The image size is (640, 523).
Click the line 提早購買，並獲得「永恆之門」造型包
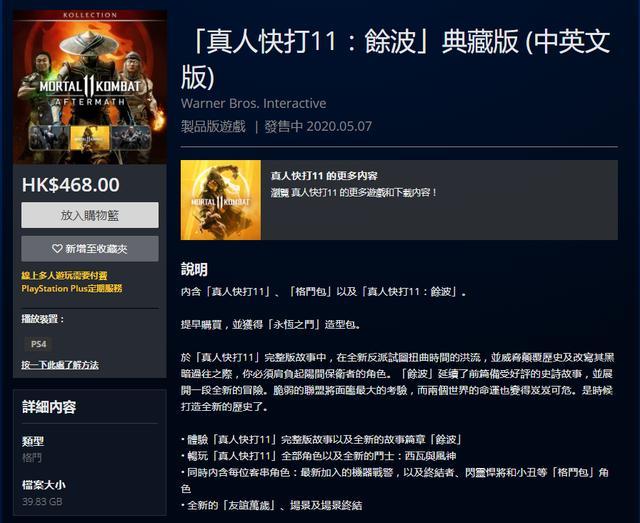tap(271, 325)
